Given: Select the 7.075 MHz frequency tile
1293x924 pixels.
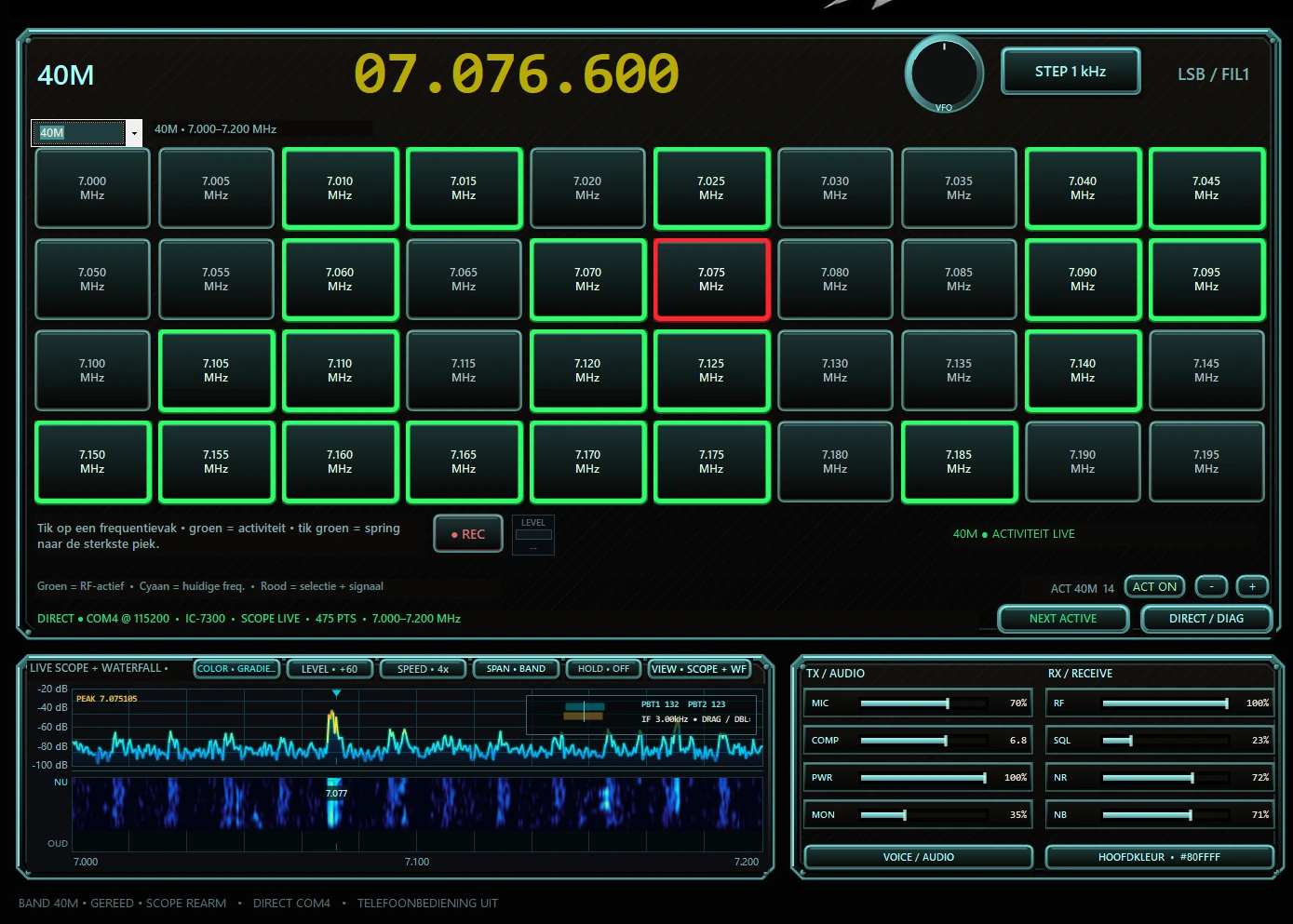Looking at the screenshot, I should (711, 279).
